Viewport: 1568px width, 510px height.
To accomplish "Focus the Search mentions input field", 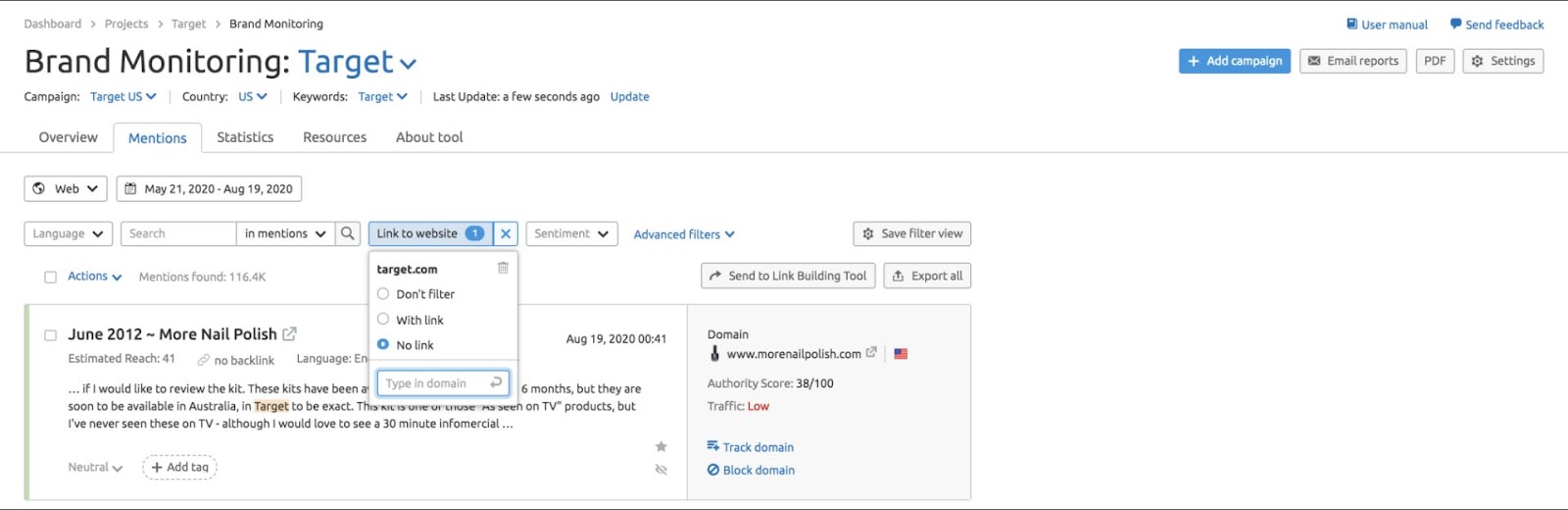I will pyautogui.click(x=178, y=233).
